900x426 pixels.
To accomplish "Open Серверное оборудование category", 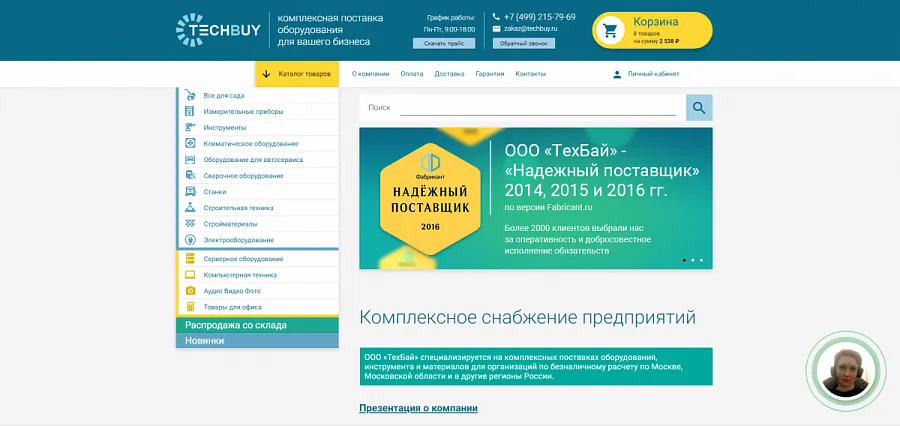I will (x=243, y=260).
